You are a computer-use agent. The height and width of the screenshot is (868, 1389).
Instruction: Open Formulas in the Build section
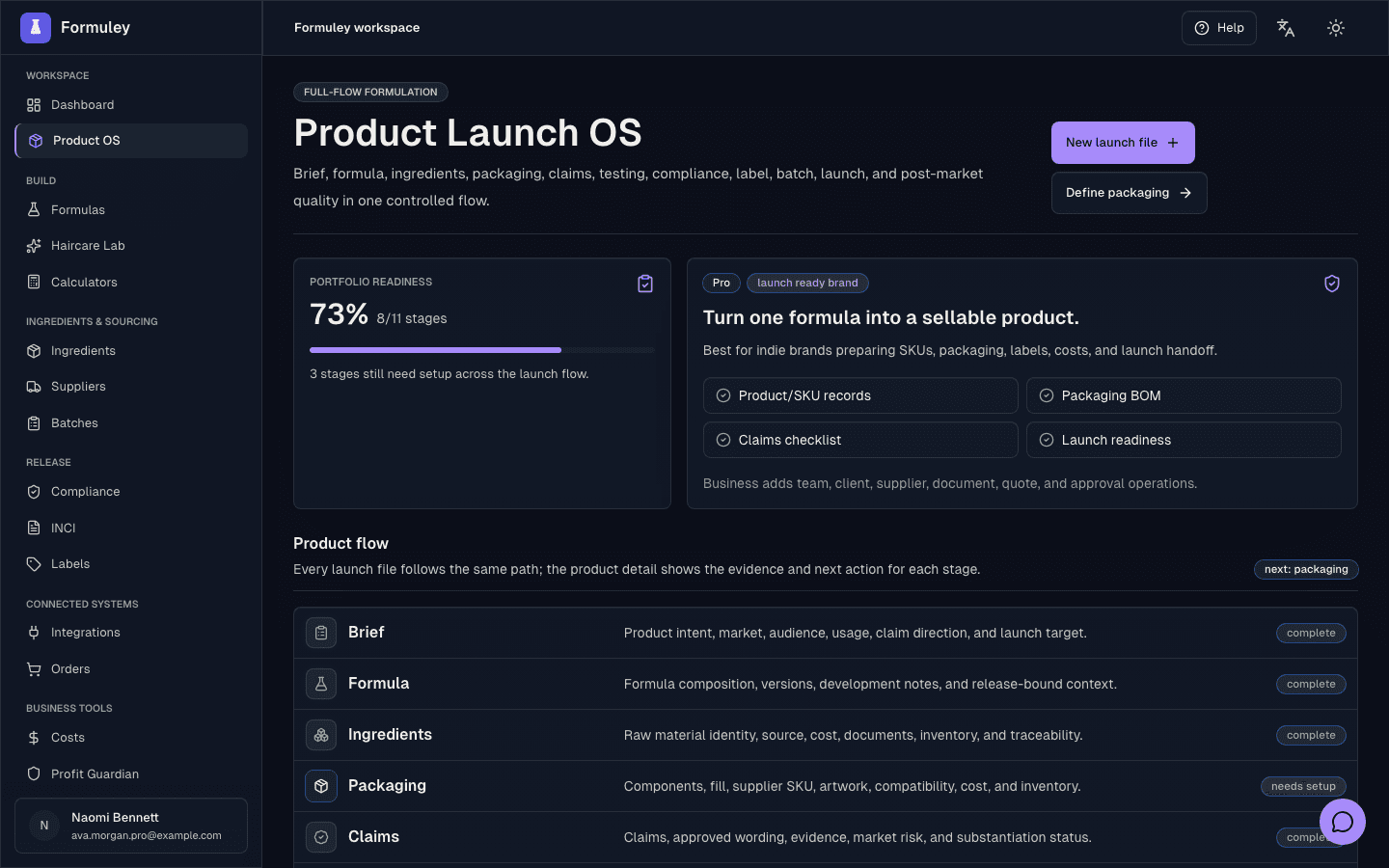[131, 210]
